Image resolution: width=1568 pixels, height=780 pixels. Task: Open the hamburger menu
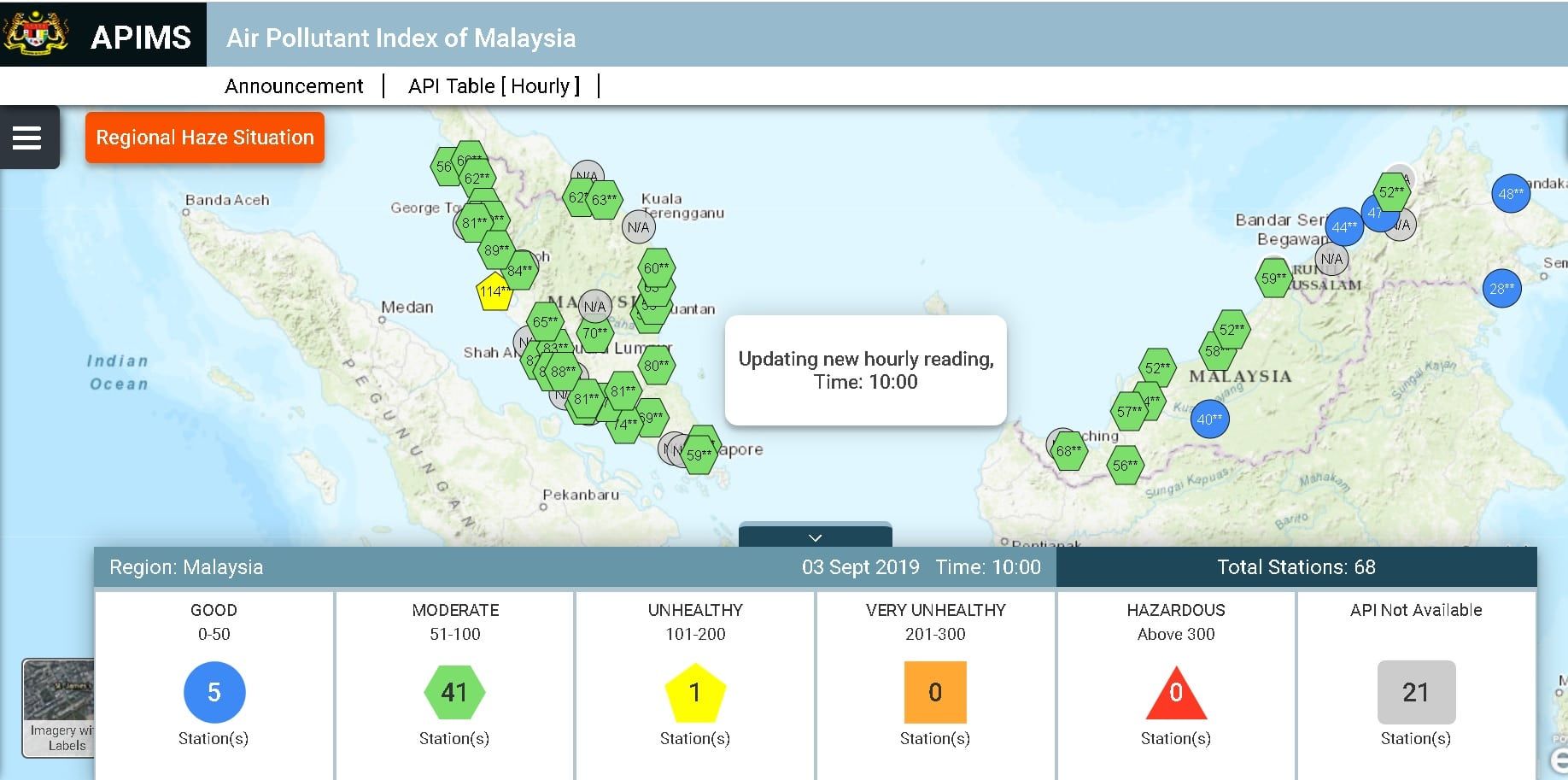tap(27, 138)
